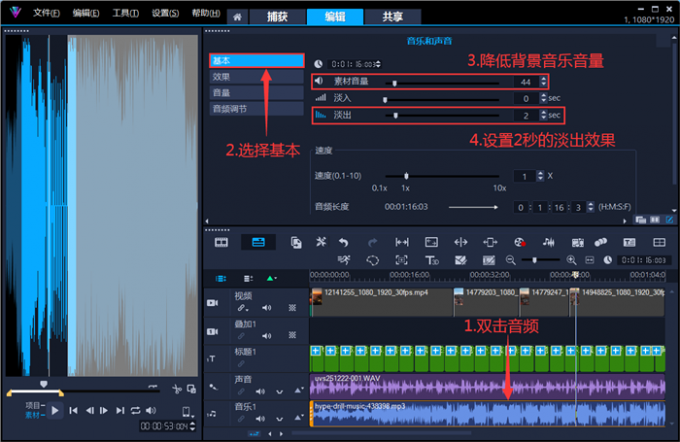Toggle ripple editing on 标题1 track

click(x=241, y=363)
